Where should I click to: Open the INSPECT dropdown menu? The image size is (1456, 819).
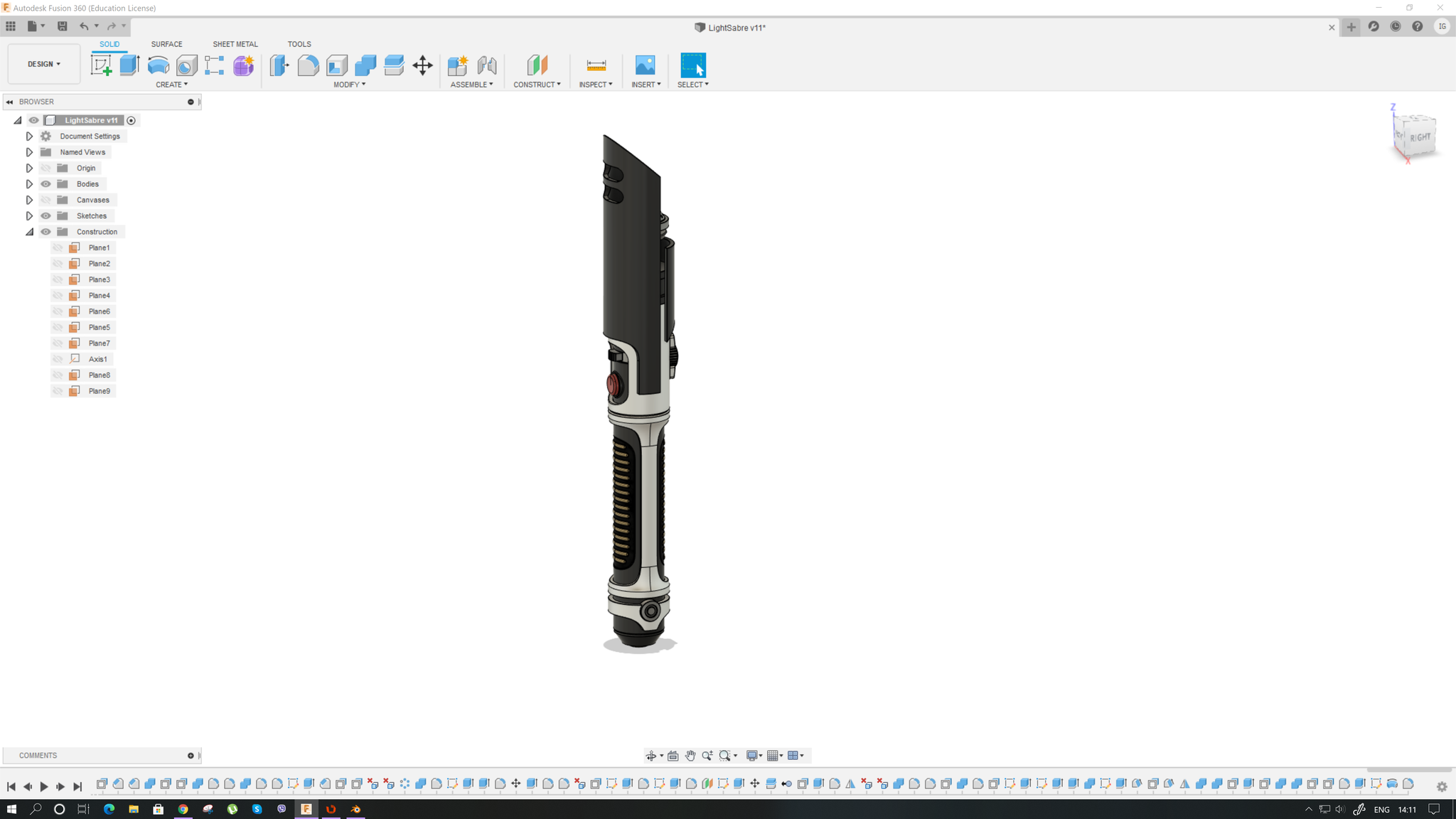coord(596,85)
